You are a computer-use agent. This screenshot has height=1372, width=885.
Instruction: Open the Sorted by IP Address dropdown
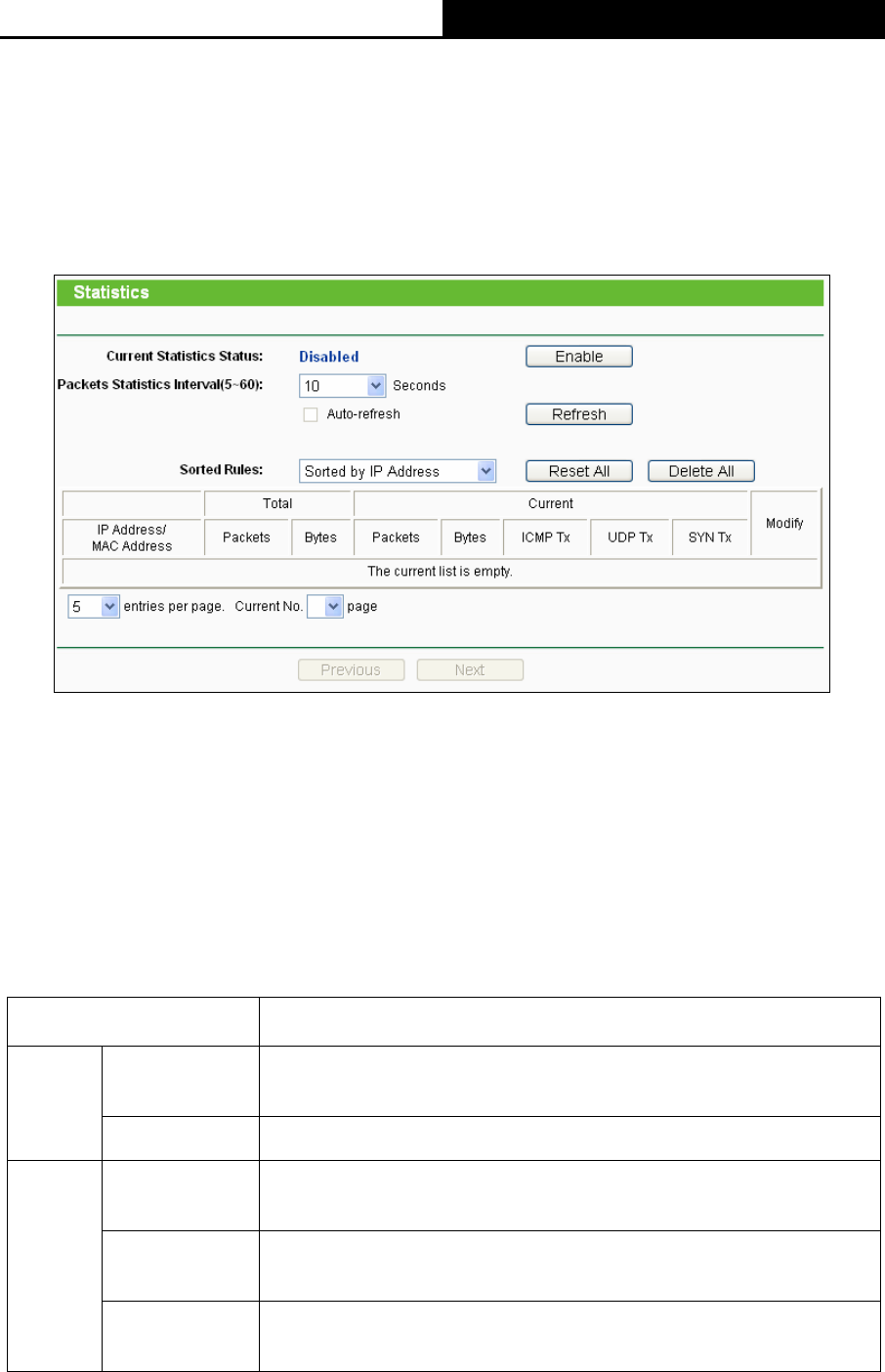398,471
